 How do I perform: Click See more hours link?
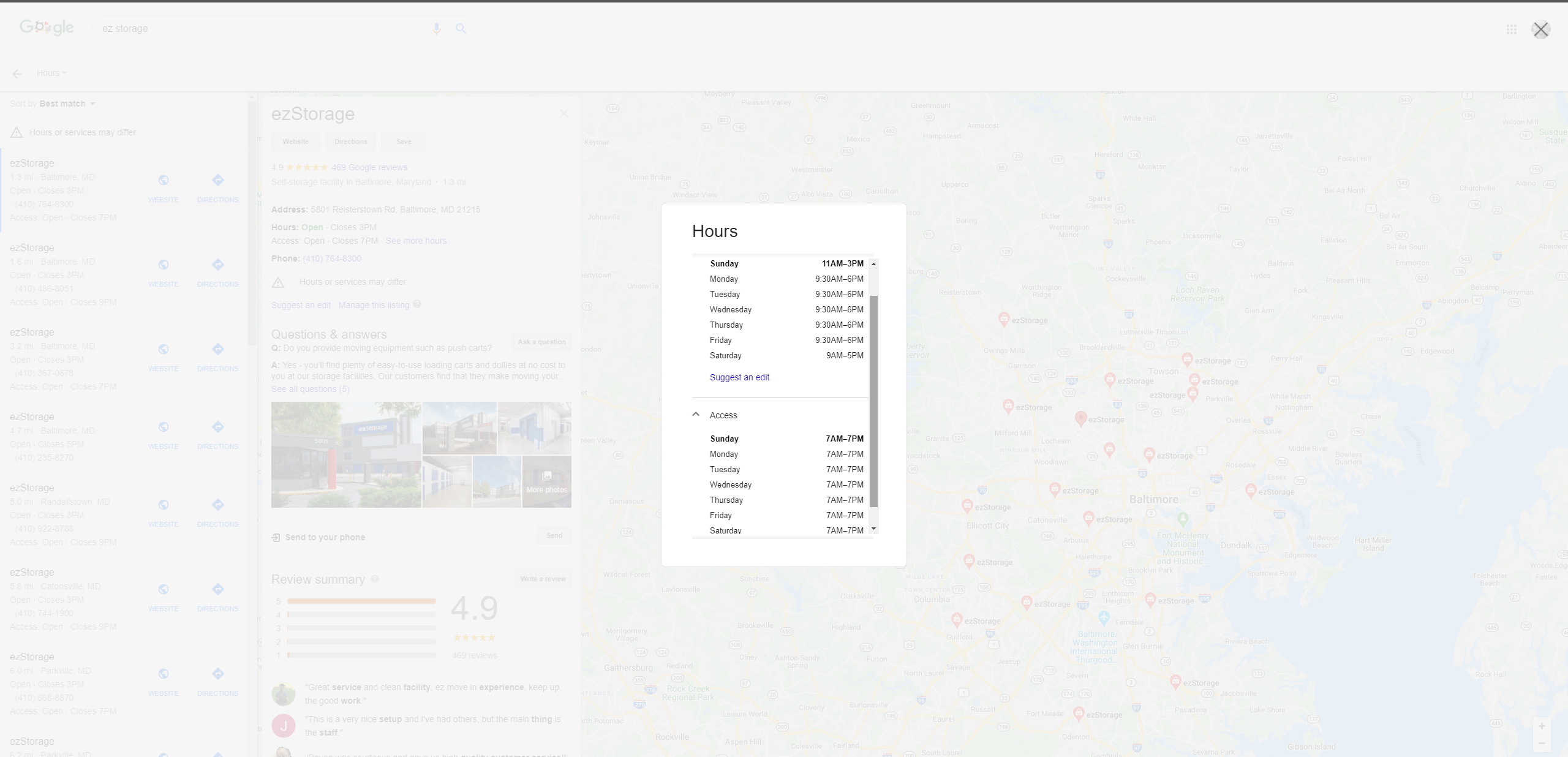click(x=416, y=241)
